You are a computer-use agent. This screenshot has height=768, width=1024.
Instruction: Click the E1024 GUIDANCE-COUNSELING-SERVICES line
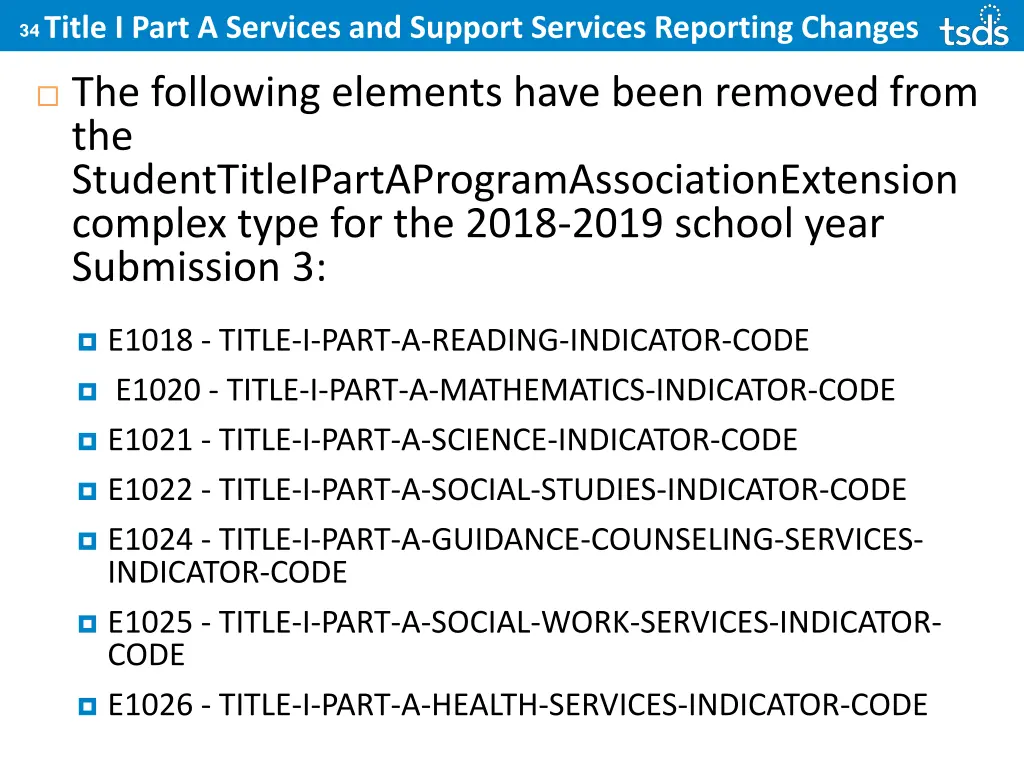click(x=516, y=556)
